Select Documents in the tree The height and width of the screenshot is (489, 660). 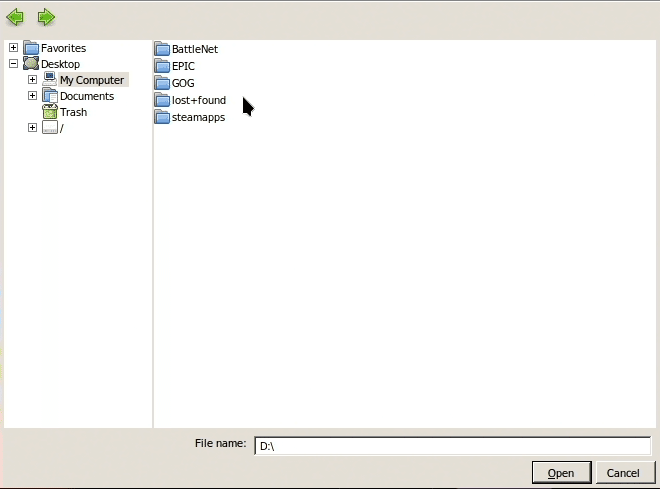pos(87,96)
